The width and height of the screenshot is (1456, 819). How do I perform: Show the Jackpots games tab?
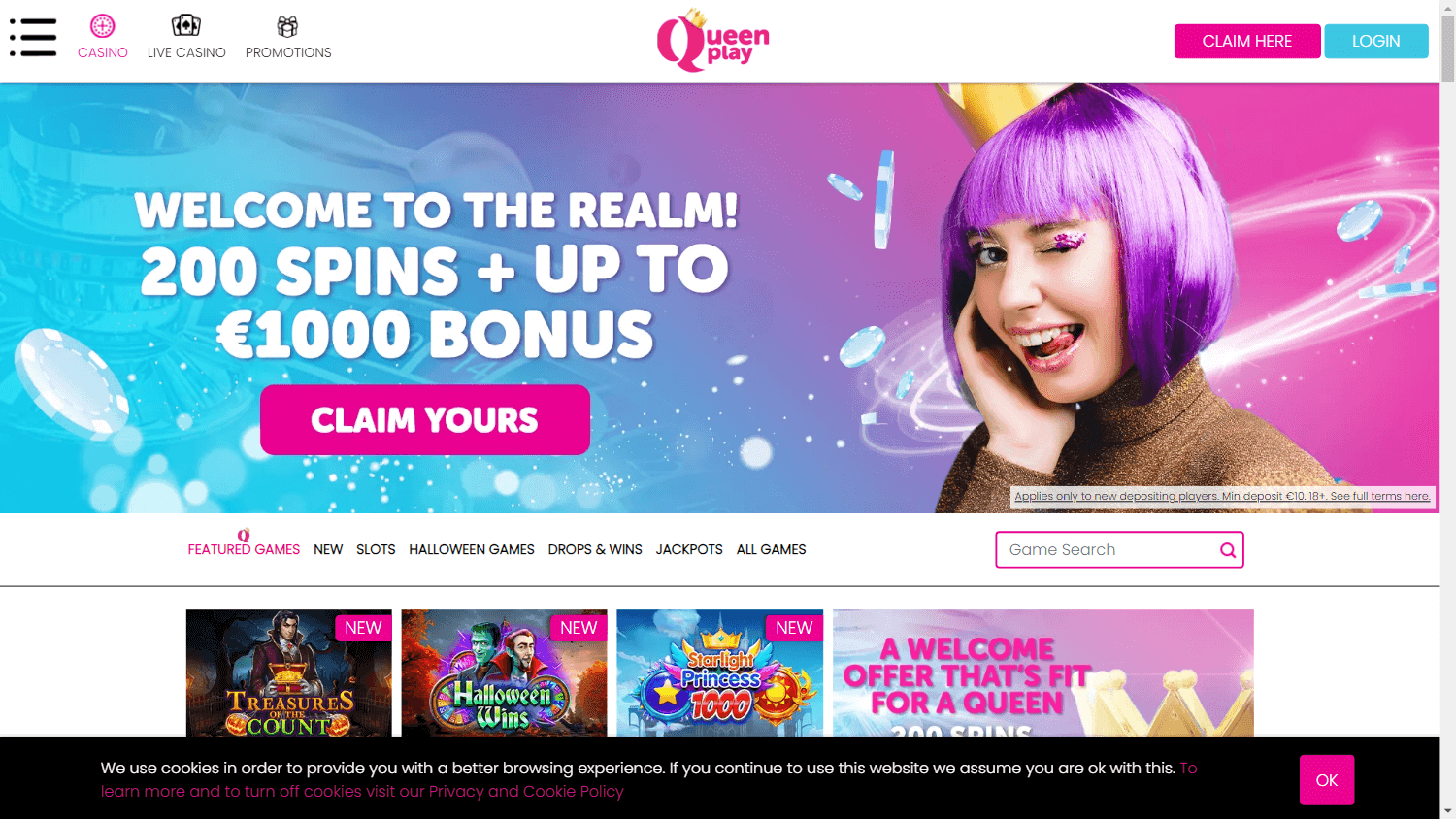click(689, 549)
